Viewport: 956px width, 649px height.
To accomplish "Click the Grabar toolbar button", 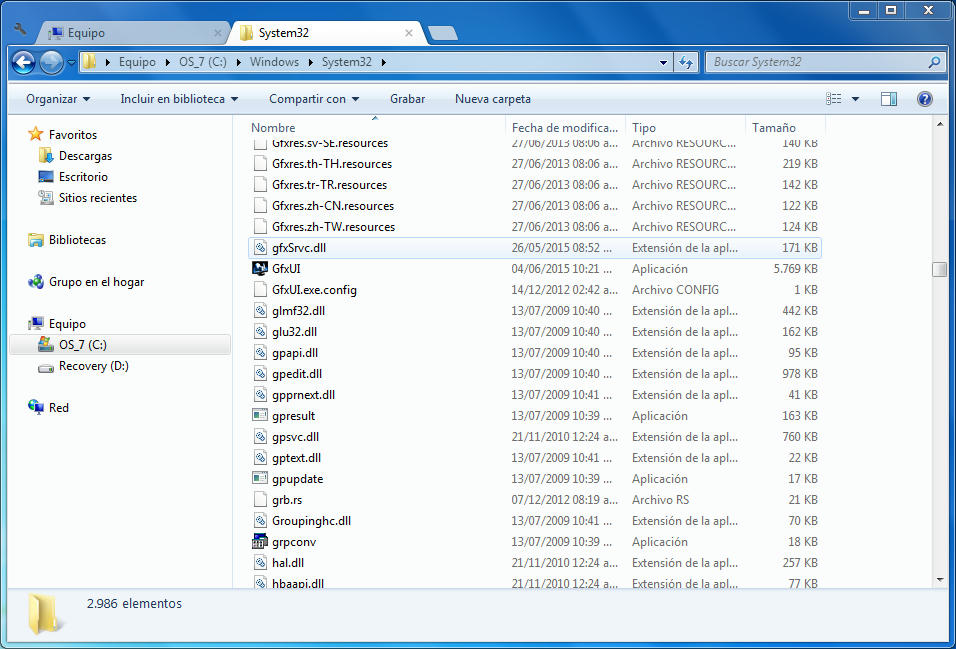I will click(408, 99).
